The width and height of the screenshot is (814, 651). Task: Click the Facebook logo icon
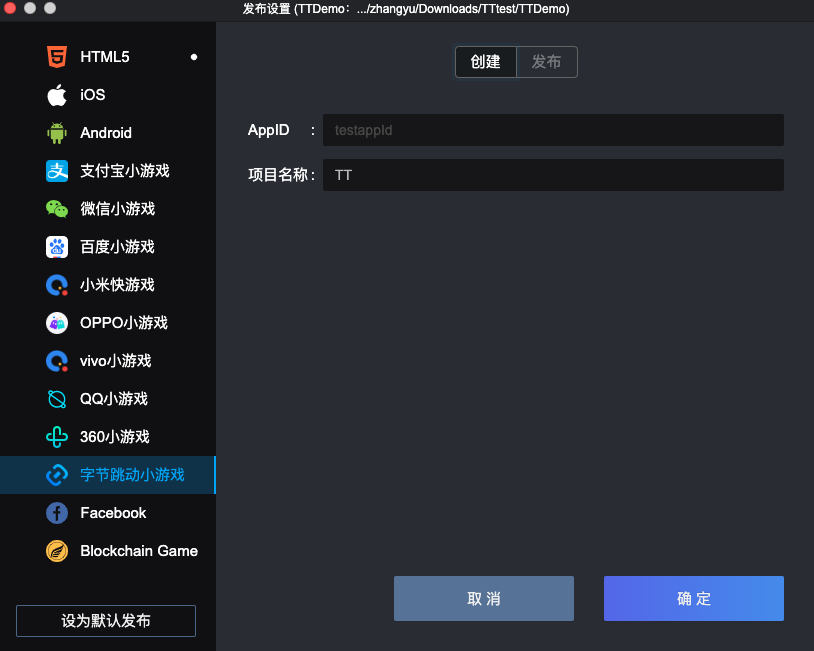click(57, 513)
